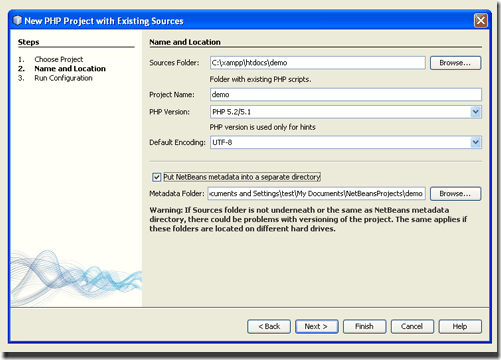Open the PHP Version dropdown arrow

point(476,112)
